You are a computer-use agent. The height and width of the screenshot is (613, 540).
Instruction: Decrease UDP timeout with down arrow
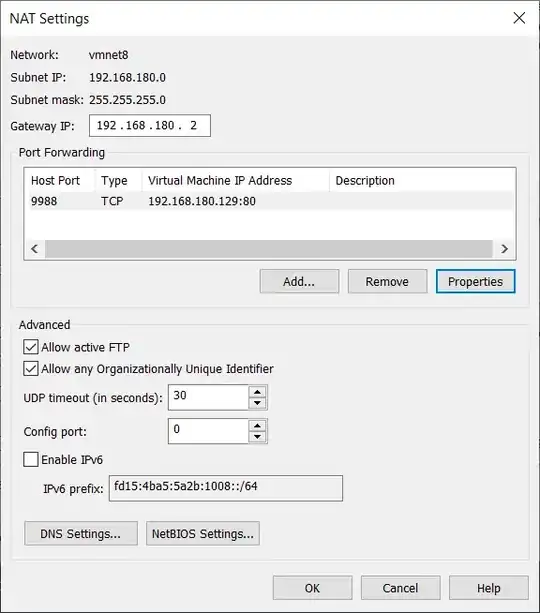257,403
